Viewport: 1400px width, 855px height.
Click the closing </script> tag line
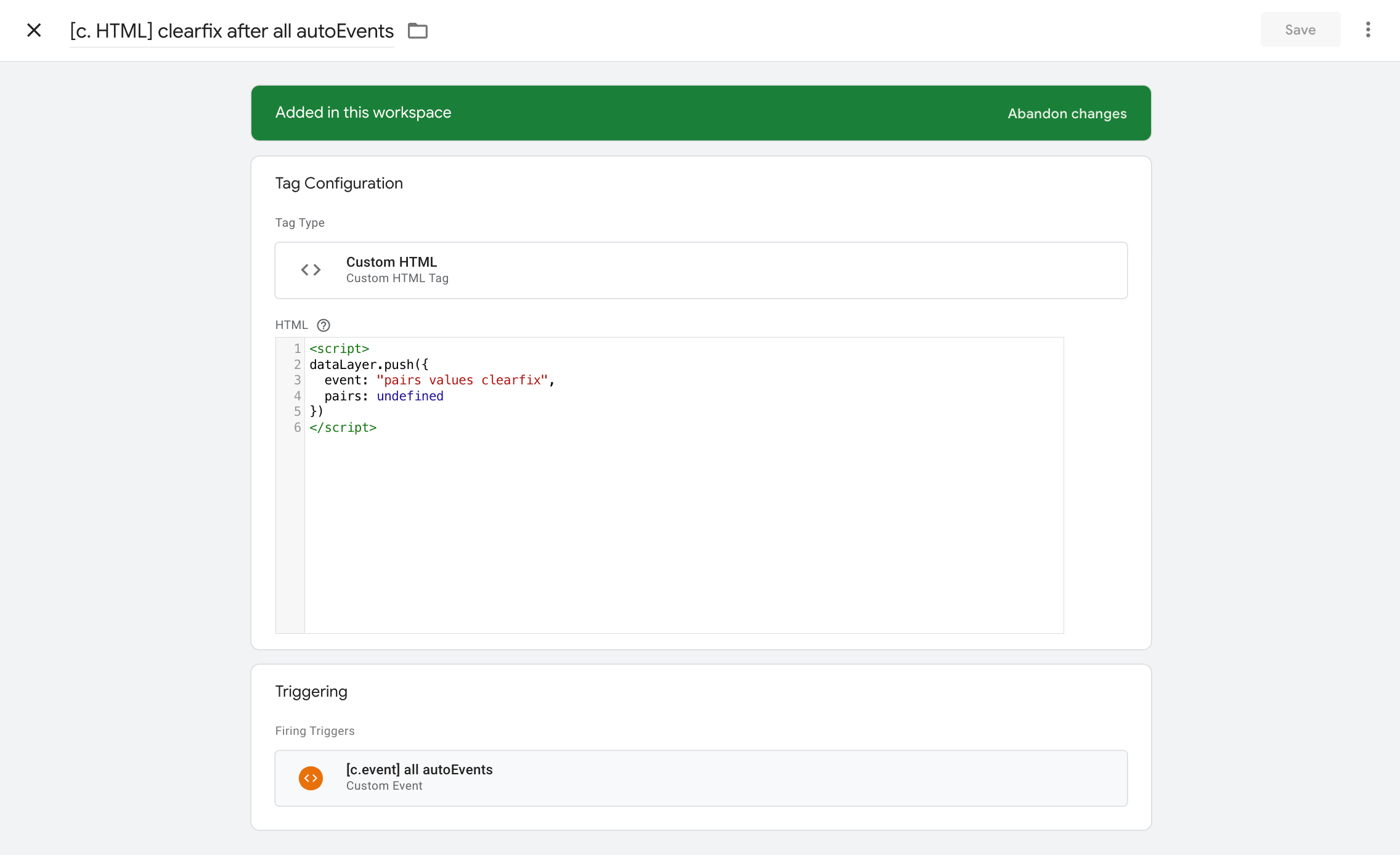coord(343,427)
